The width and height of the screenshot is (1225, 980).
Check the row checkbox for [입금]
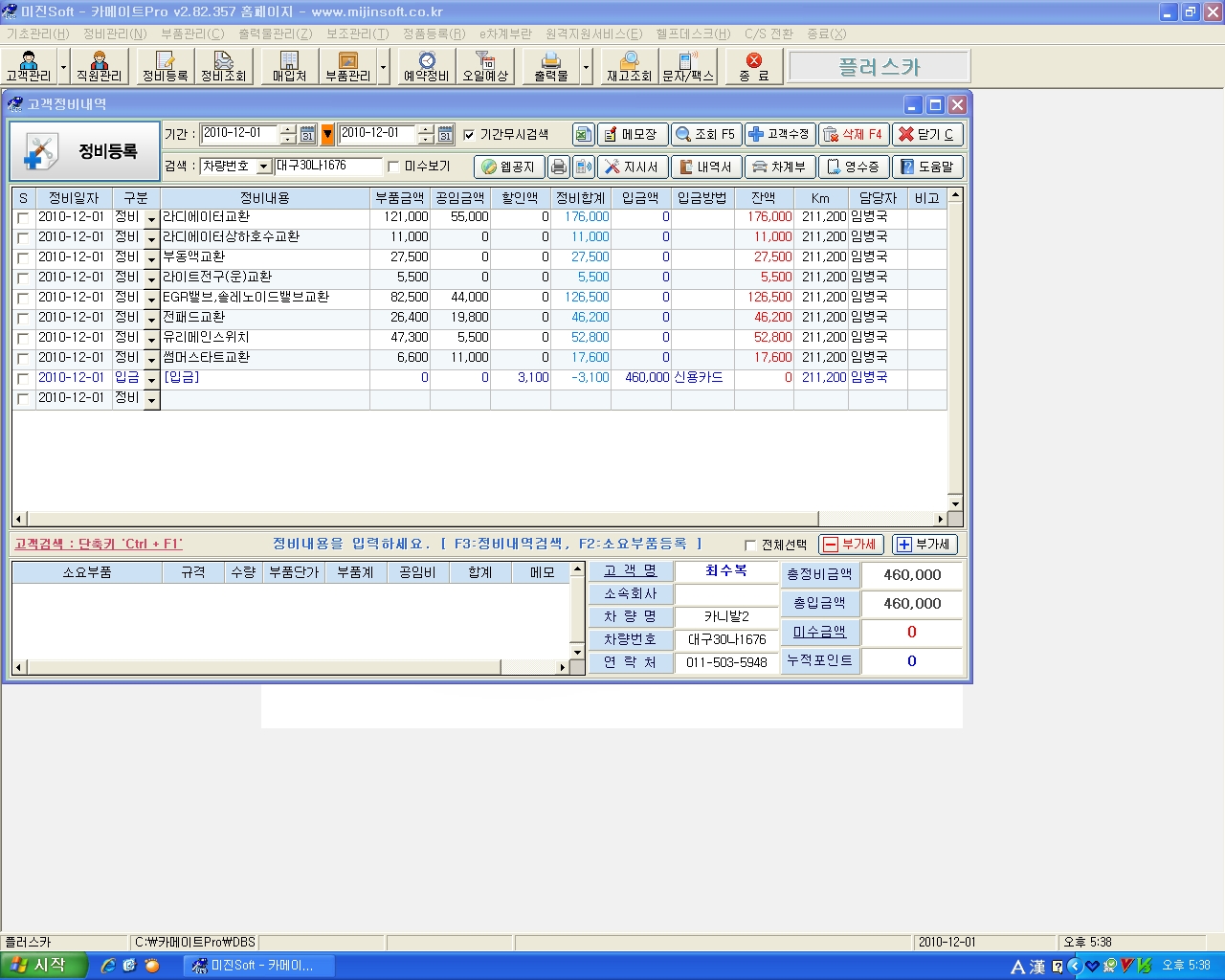[x=23, y=379]
